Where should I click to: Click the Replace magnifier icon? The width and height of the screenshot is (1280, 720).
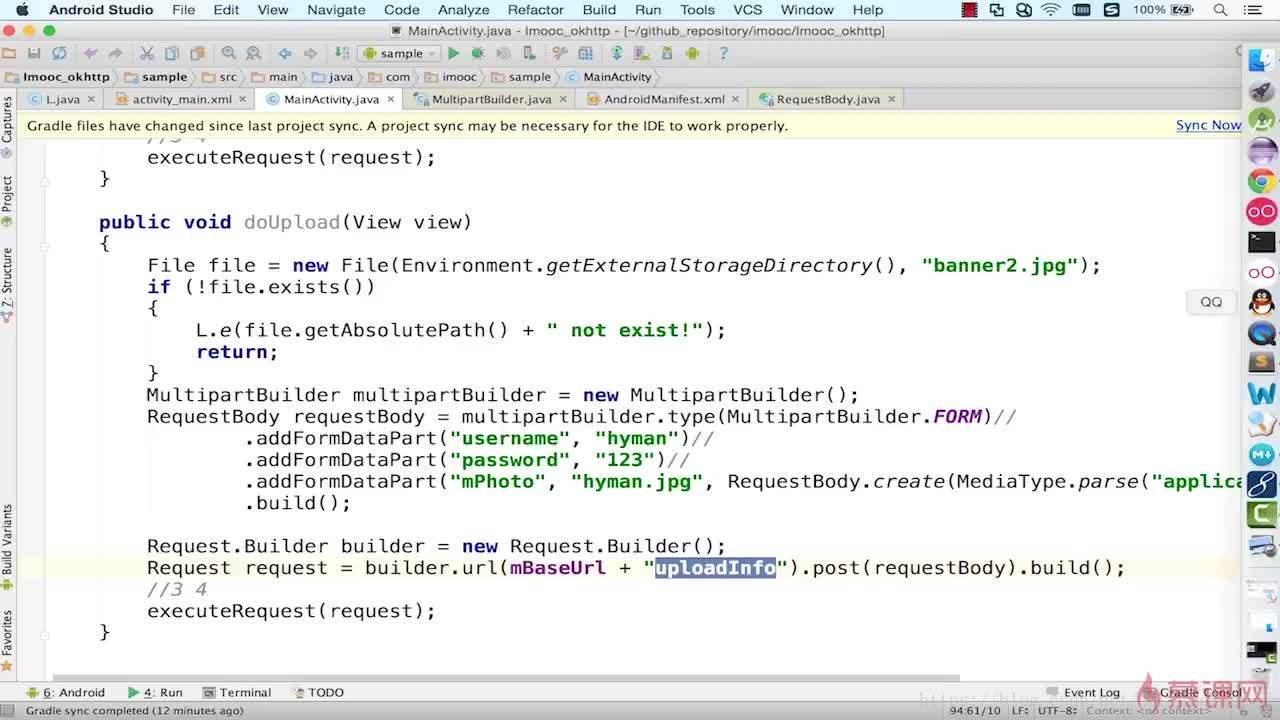click(253, 53)
